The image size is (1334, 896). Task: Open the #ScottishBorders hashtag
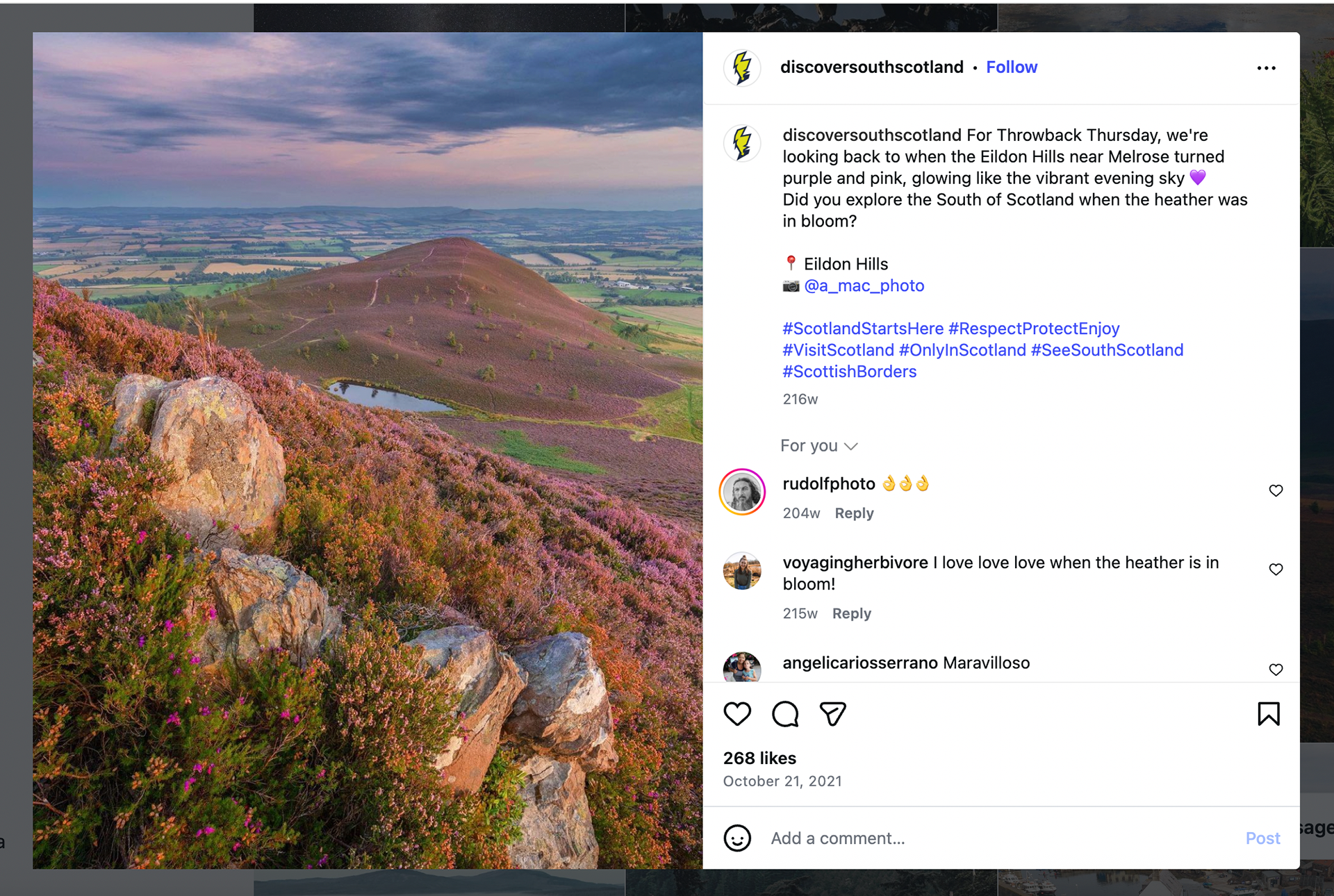pyautogui.click(x=849, y=372)
